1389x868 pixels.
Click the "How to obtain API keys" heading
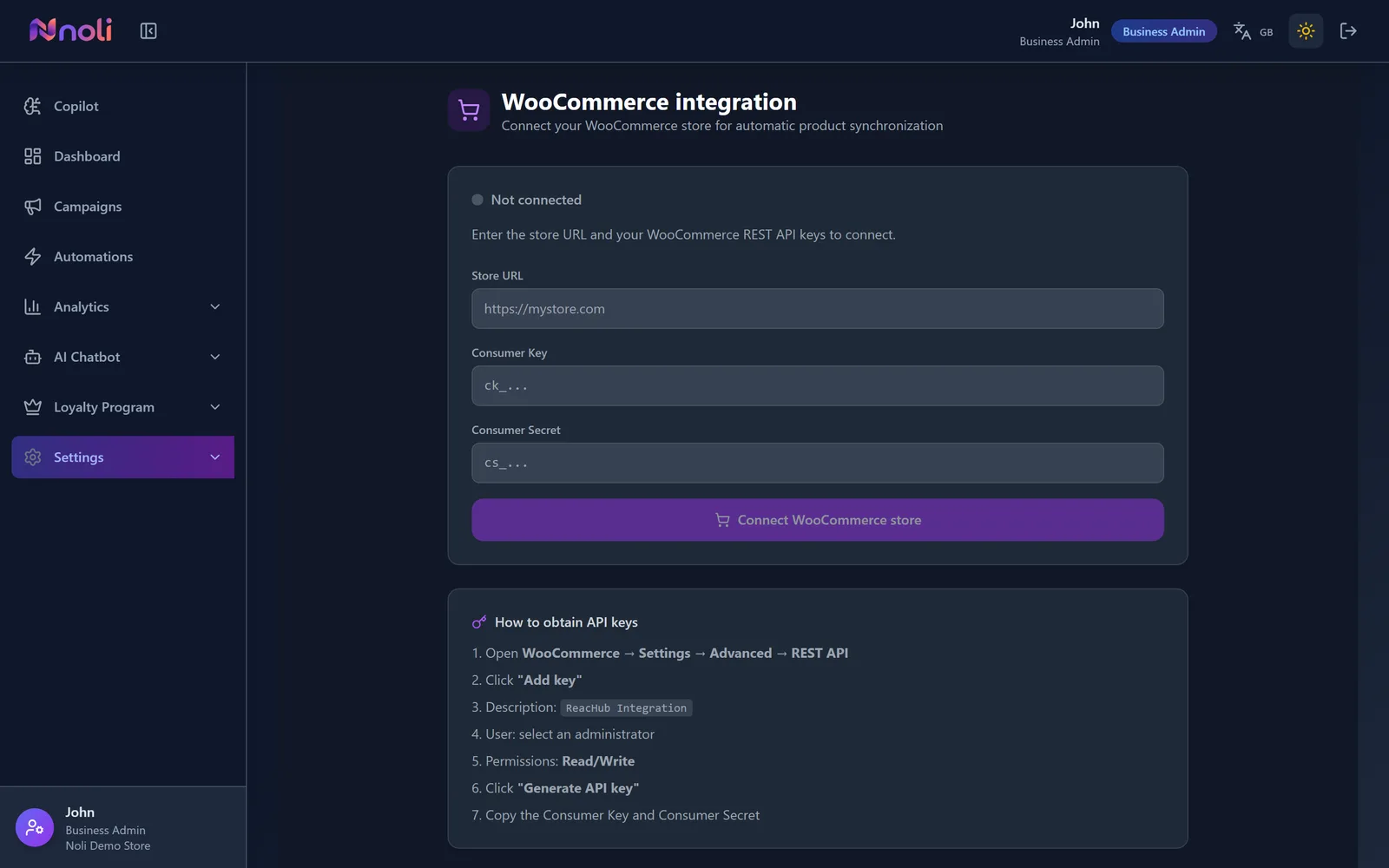(566, 622)
